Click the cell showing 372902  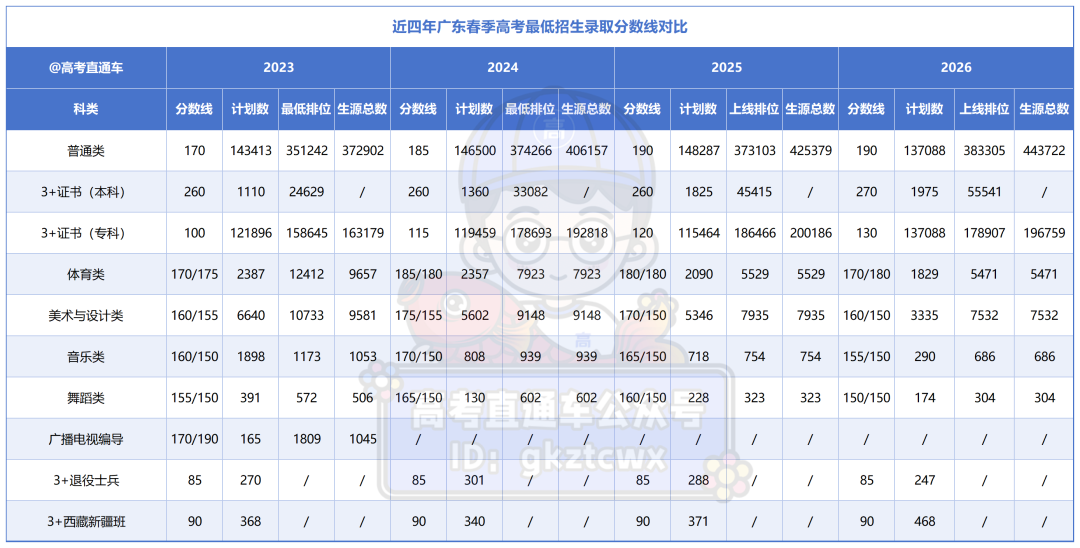tap(362, 151)
